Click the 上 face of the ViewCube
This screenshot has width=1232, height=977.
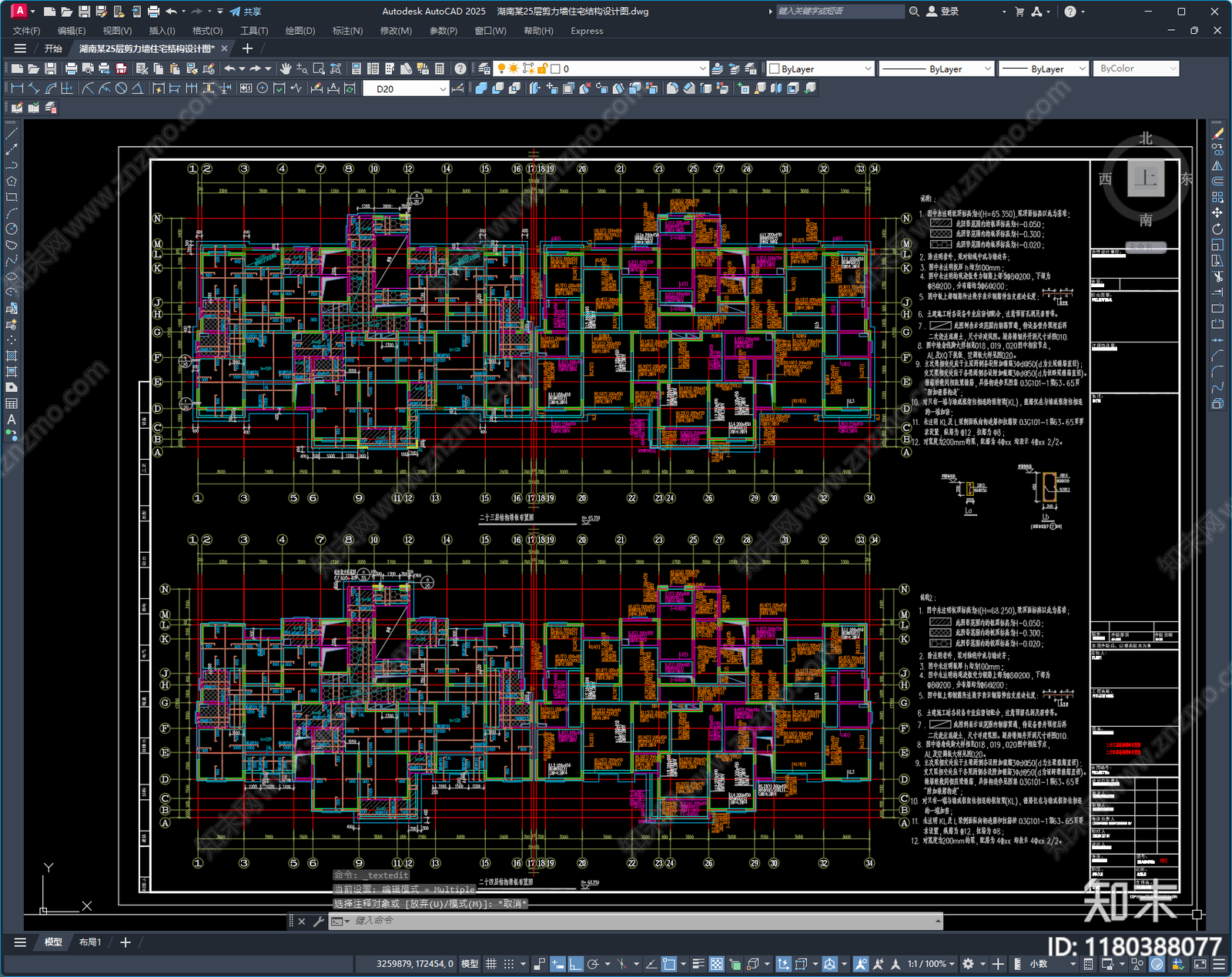(1146, 179)
